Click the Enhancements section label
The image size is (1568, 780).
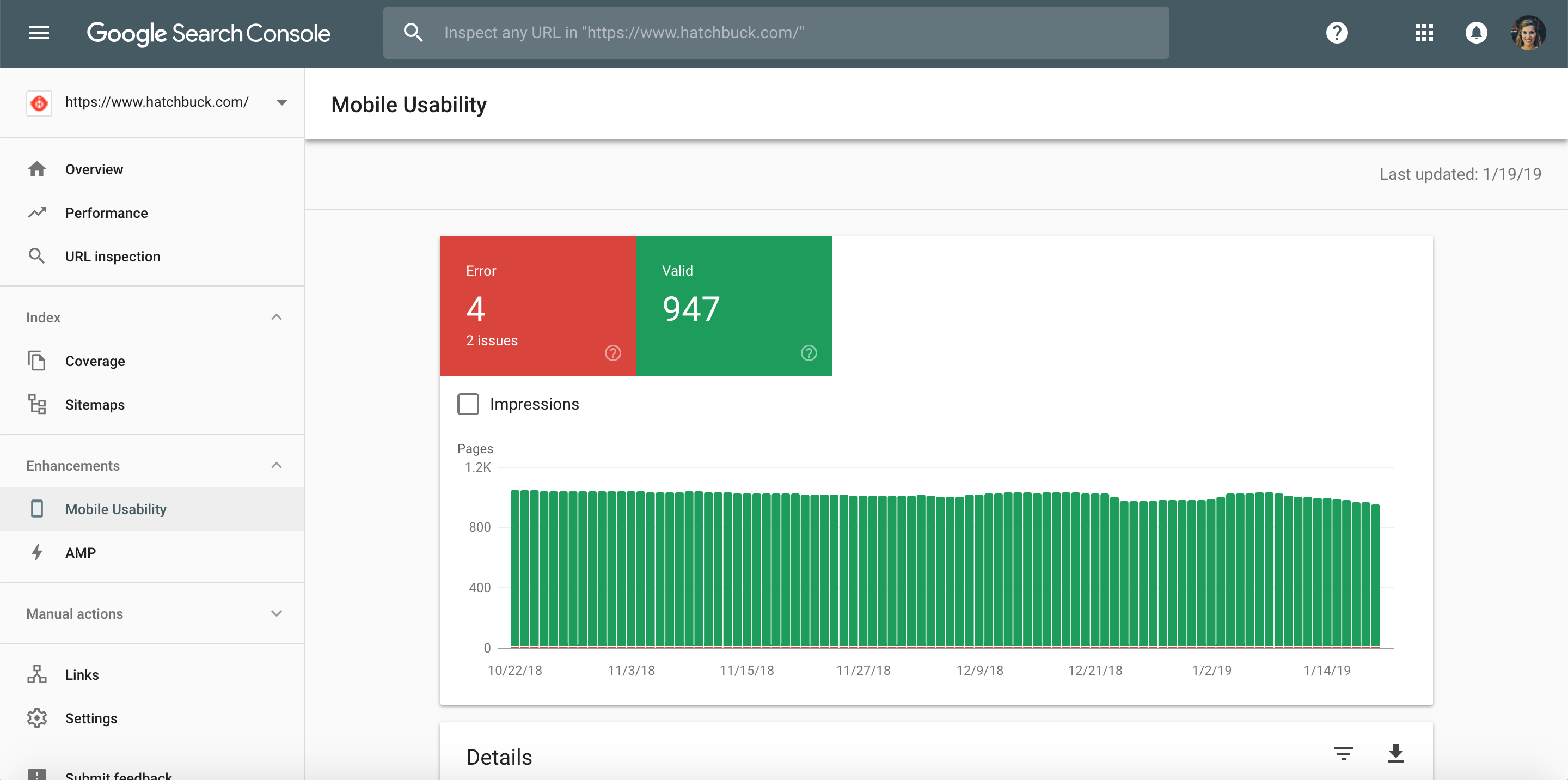coord(73,465)
